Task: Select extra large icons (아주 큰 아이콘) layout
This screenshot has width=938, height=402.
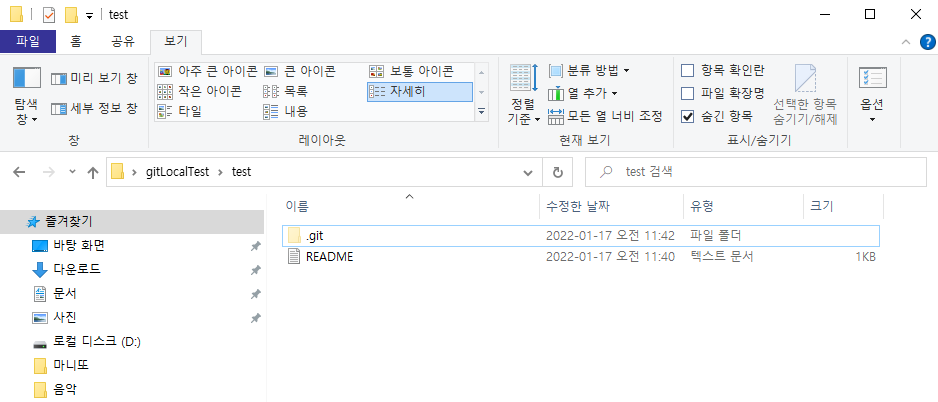Action: tap(207, 72)
